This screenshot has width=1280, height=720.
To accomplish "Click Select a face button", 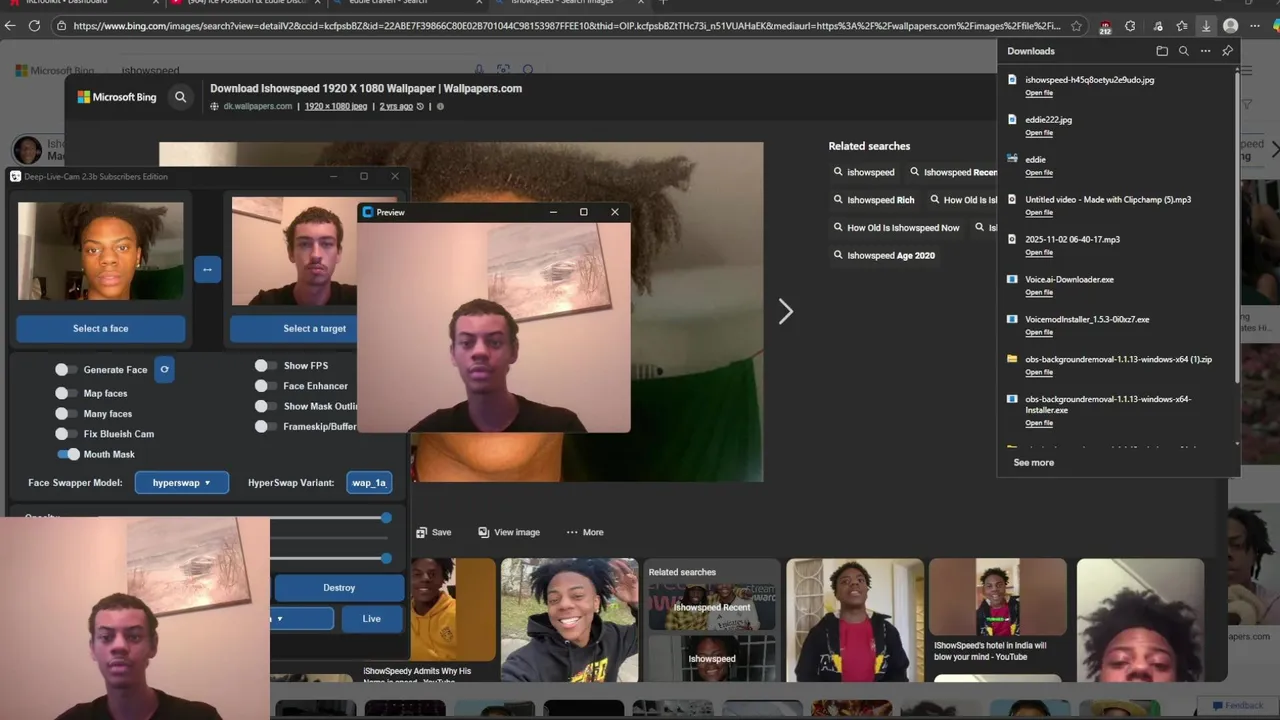I will tap(101, 328).
